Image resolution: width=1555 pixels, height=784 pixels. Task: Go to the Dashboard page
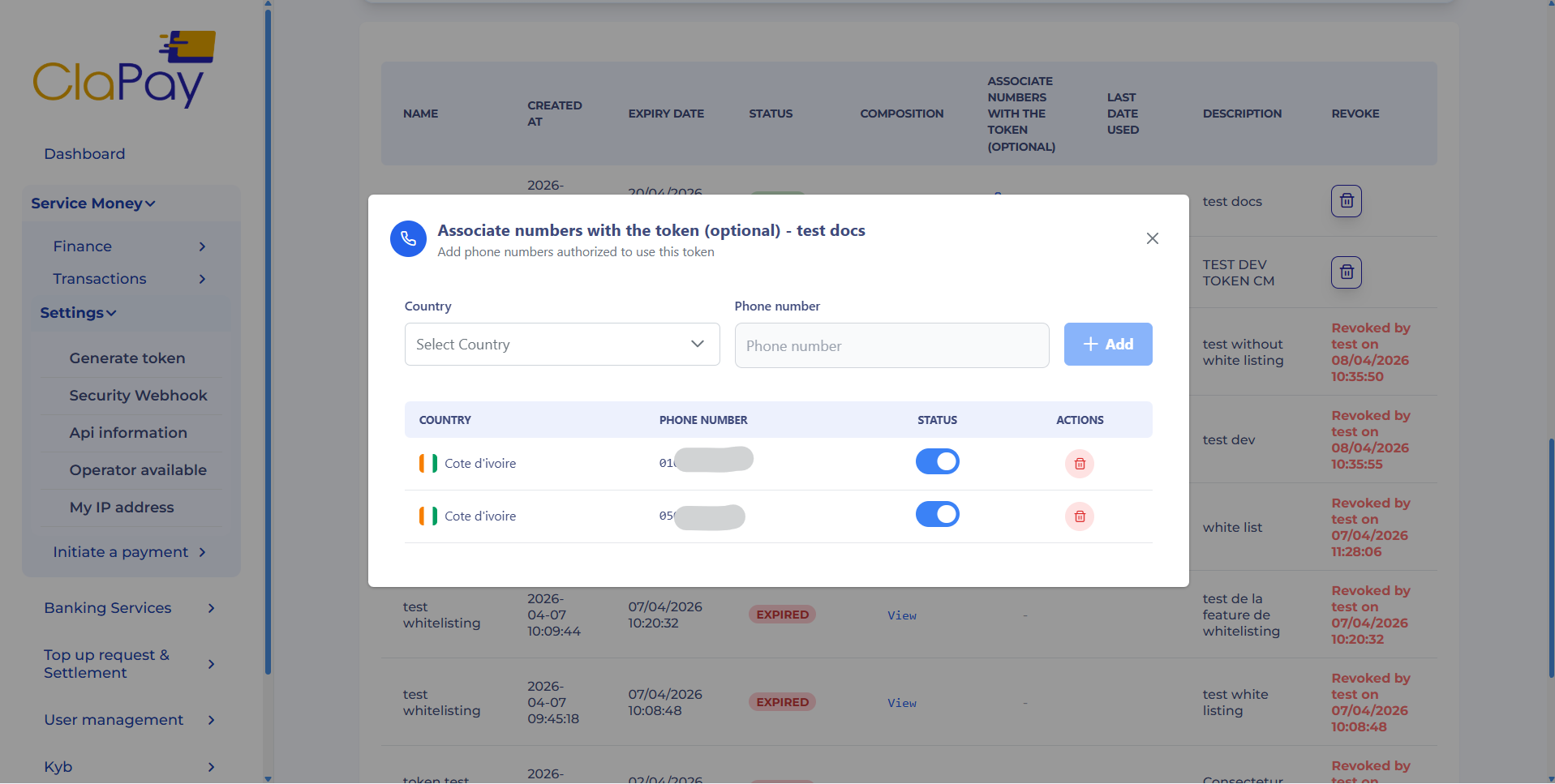(84, 153)
